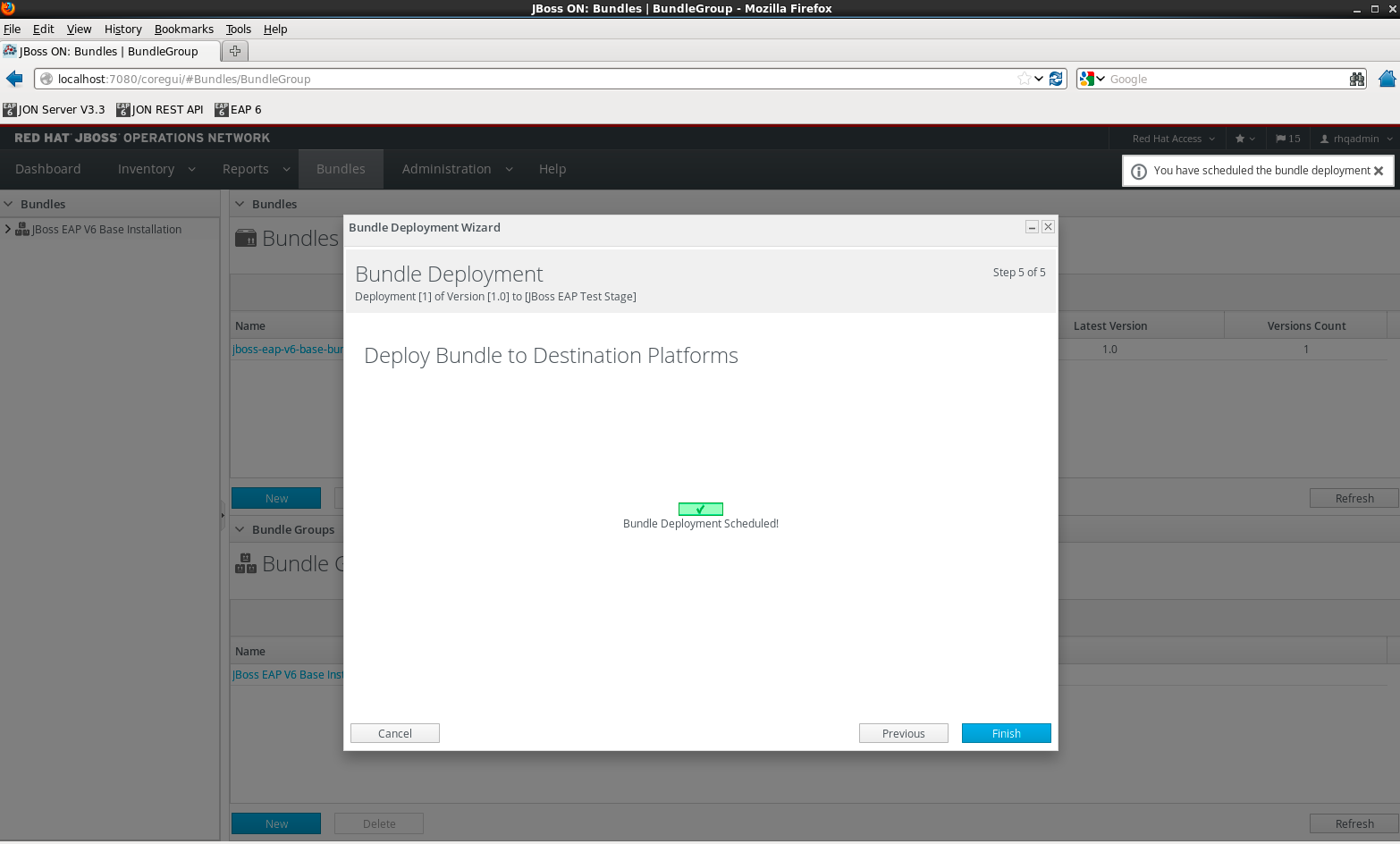This screenshot has height=844, width=1400.
Task: Dismiss the scheduled deployment notification
Action: [x=1379, y=171]
